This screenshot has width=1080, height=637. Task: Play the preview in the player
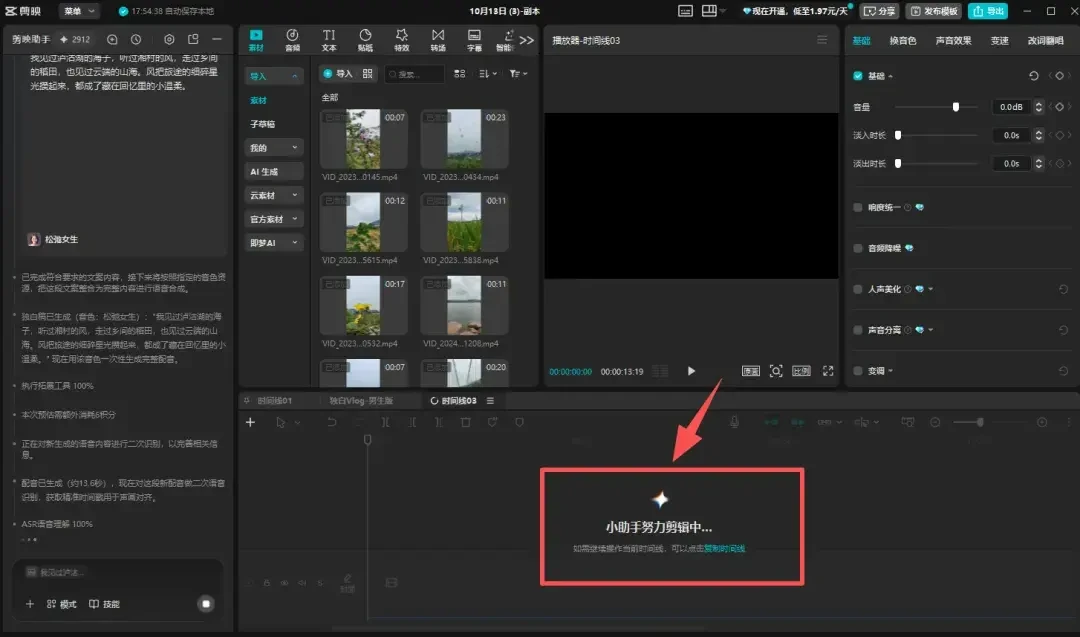(x=691, y=371)
